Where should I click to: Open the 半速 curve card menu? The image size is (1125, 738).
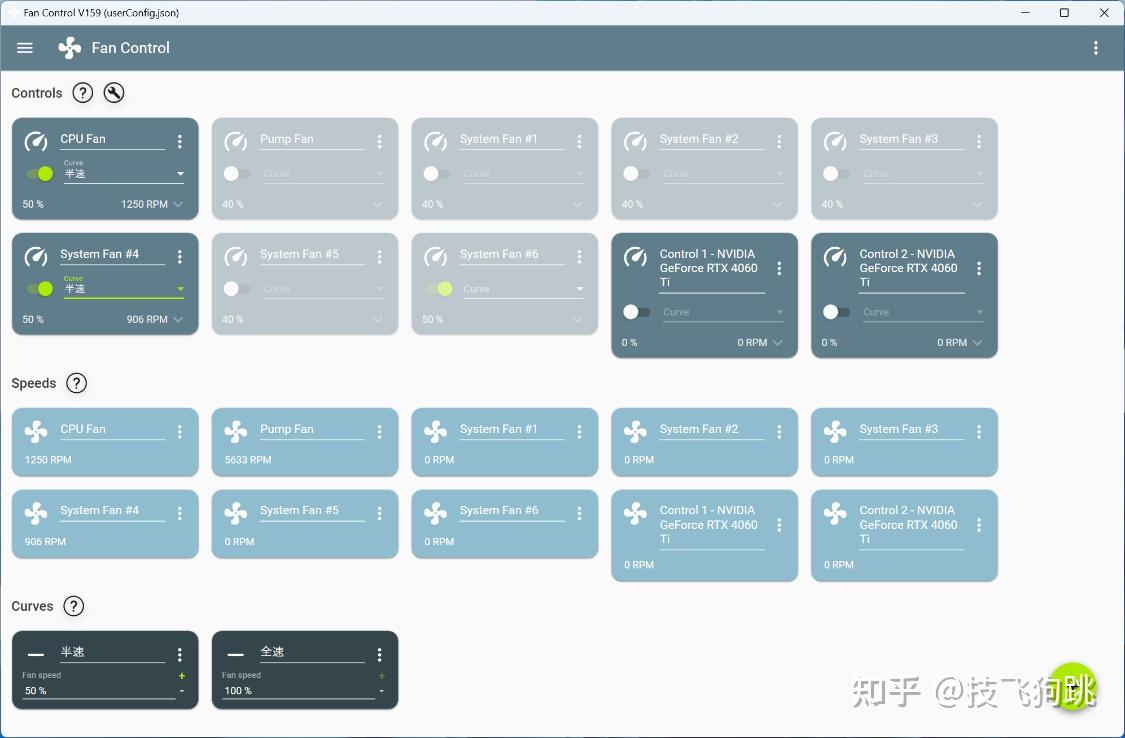pos(179,654)
